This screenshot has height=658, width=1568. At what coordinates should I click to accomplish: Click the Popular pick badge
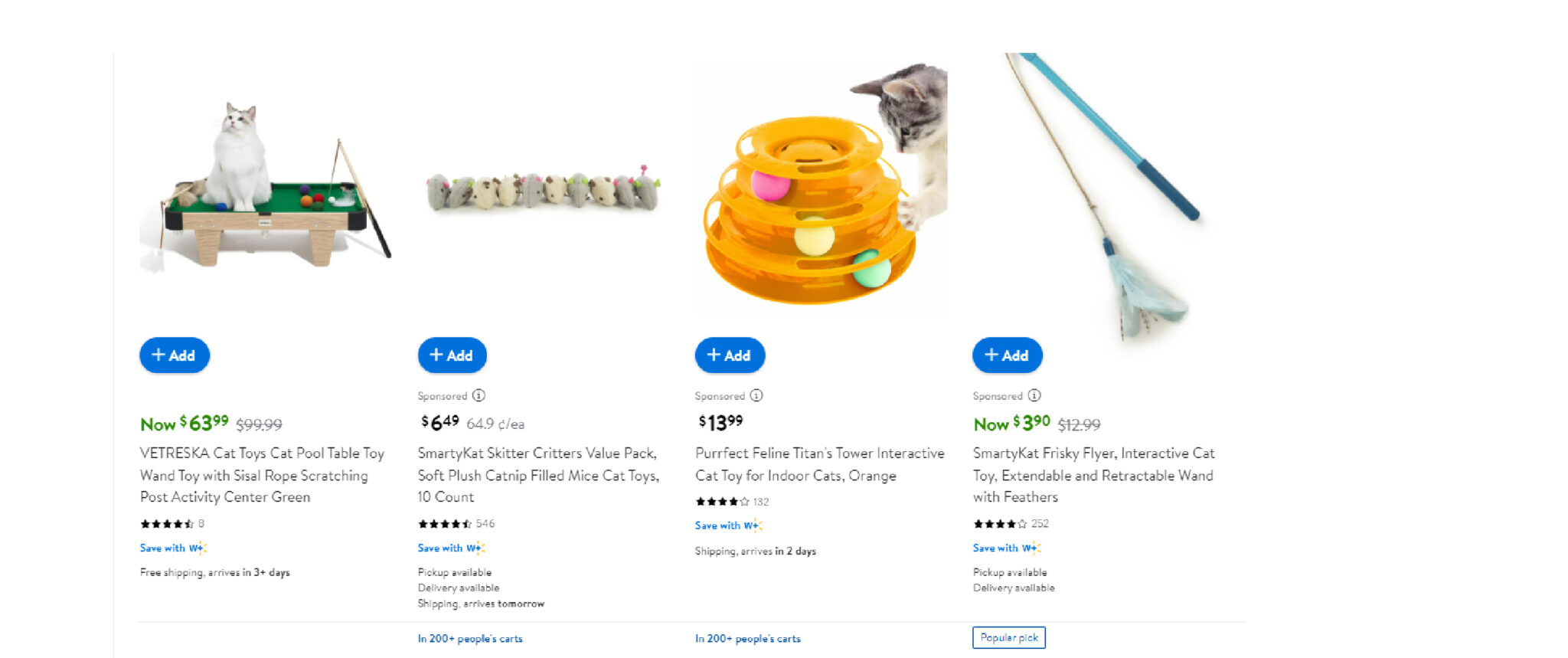(x=1009, y=637)
